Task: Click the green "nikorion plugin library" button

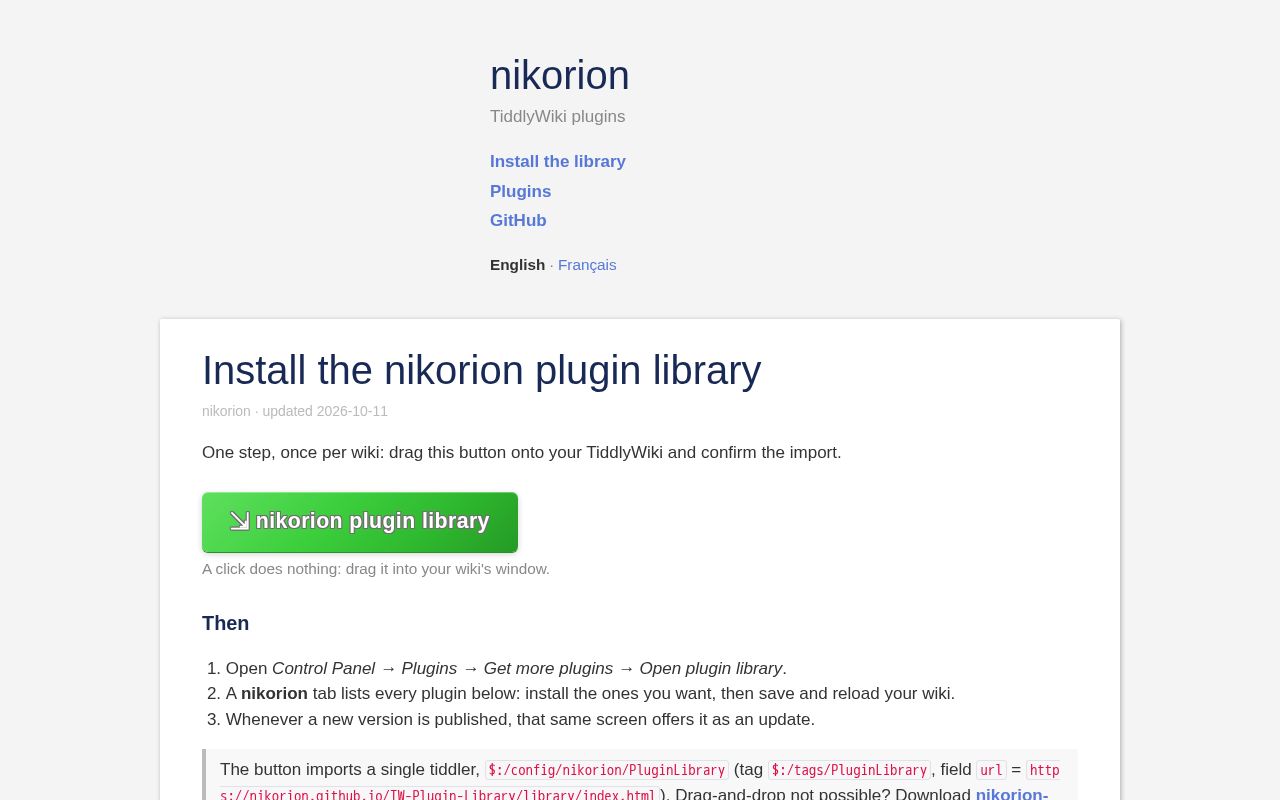Action: tap(360, 522)
